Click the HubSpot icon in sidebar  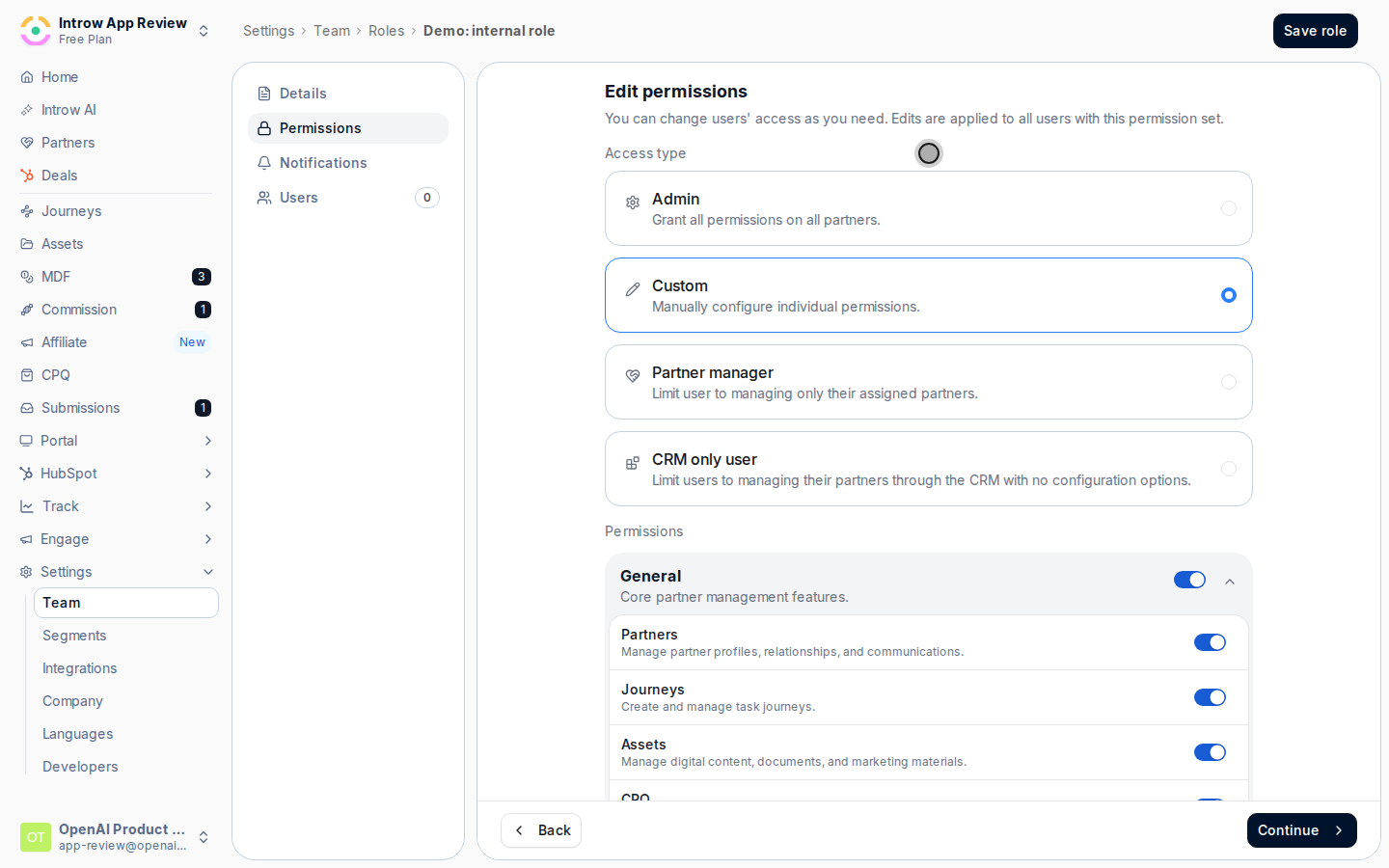coord(26,474)
